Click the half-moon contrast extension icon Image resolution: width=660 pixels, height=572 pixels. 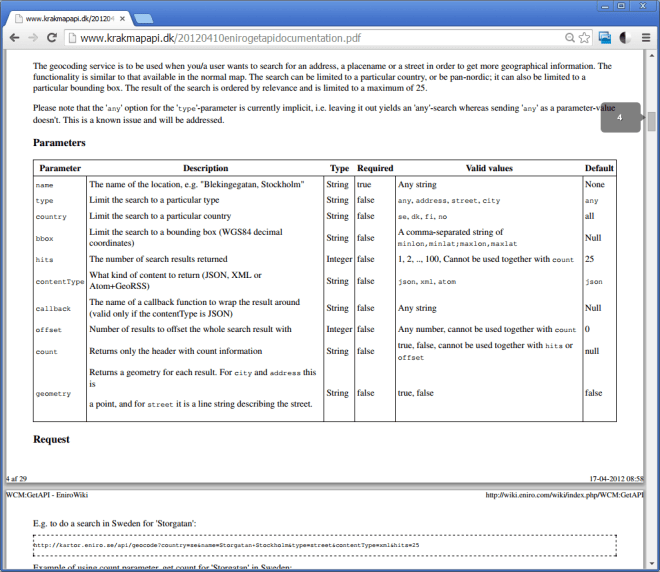pos(625,38)
